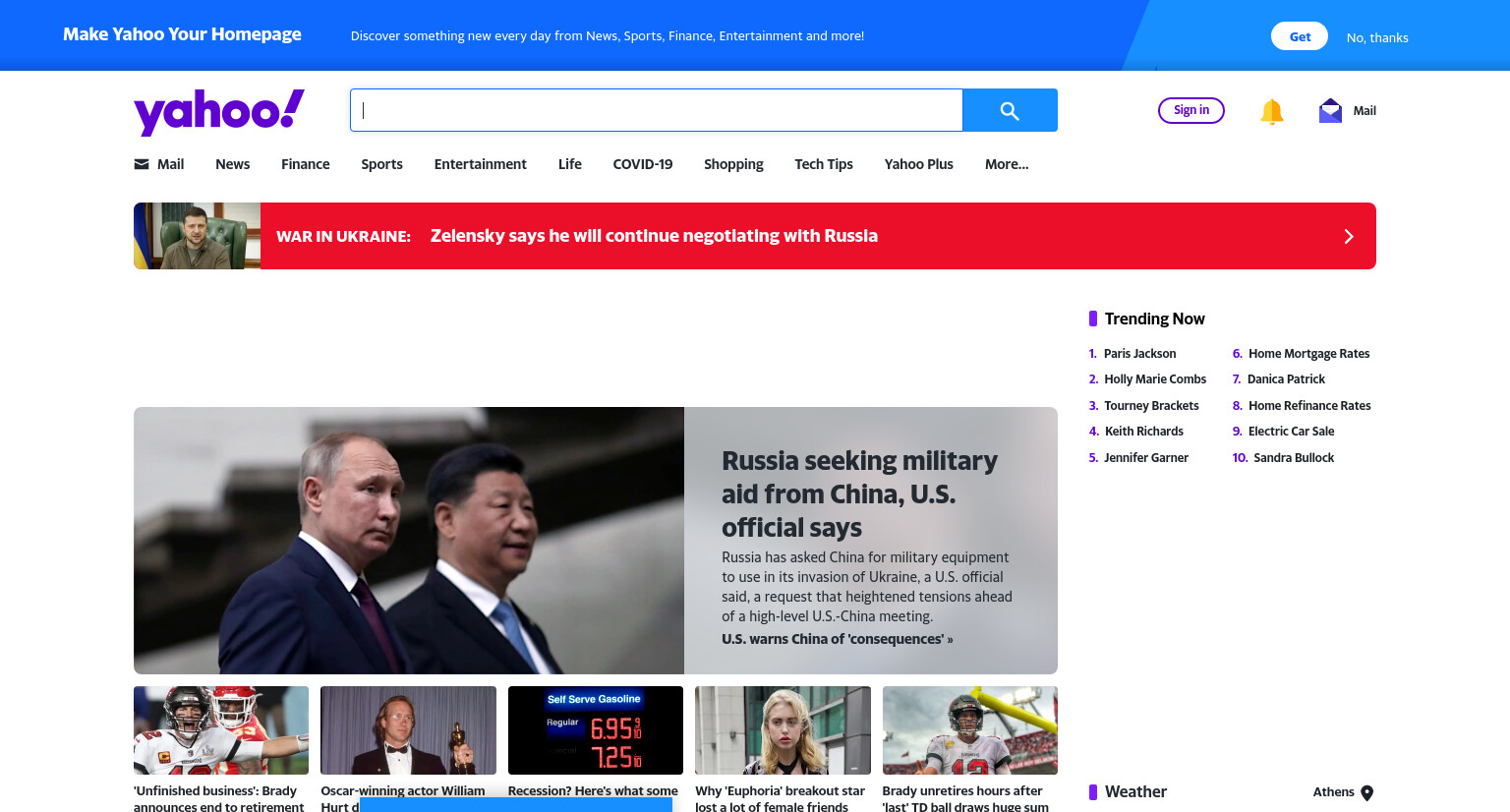Open the Yahoo Plus navigation tab

(919, 164)
